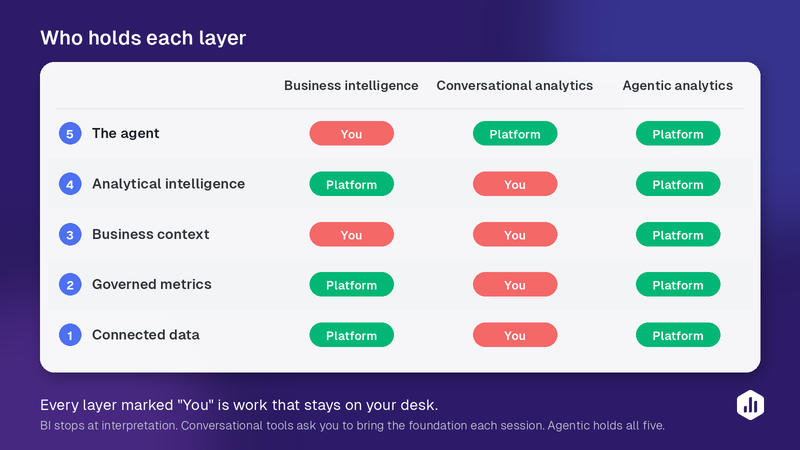This screenshot has width=800, height=450.
Task: Click the number 3 circle badge
Action: (x=70, y=235)
